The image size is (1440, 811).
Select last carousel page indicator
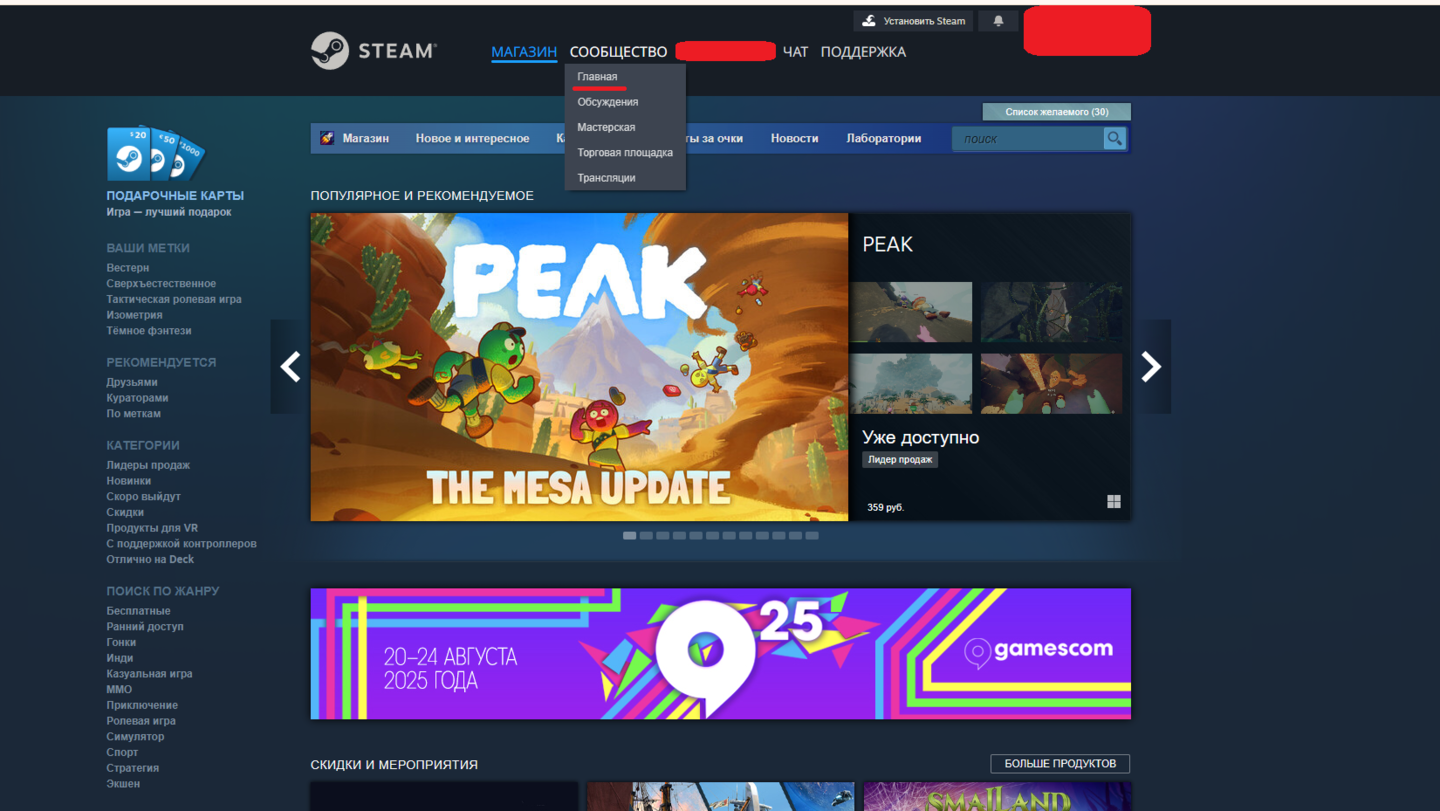(x=812, y=536)
